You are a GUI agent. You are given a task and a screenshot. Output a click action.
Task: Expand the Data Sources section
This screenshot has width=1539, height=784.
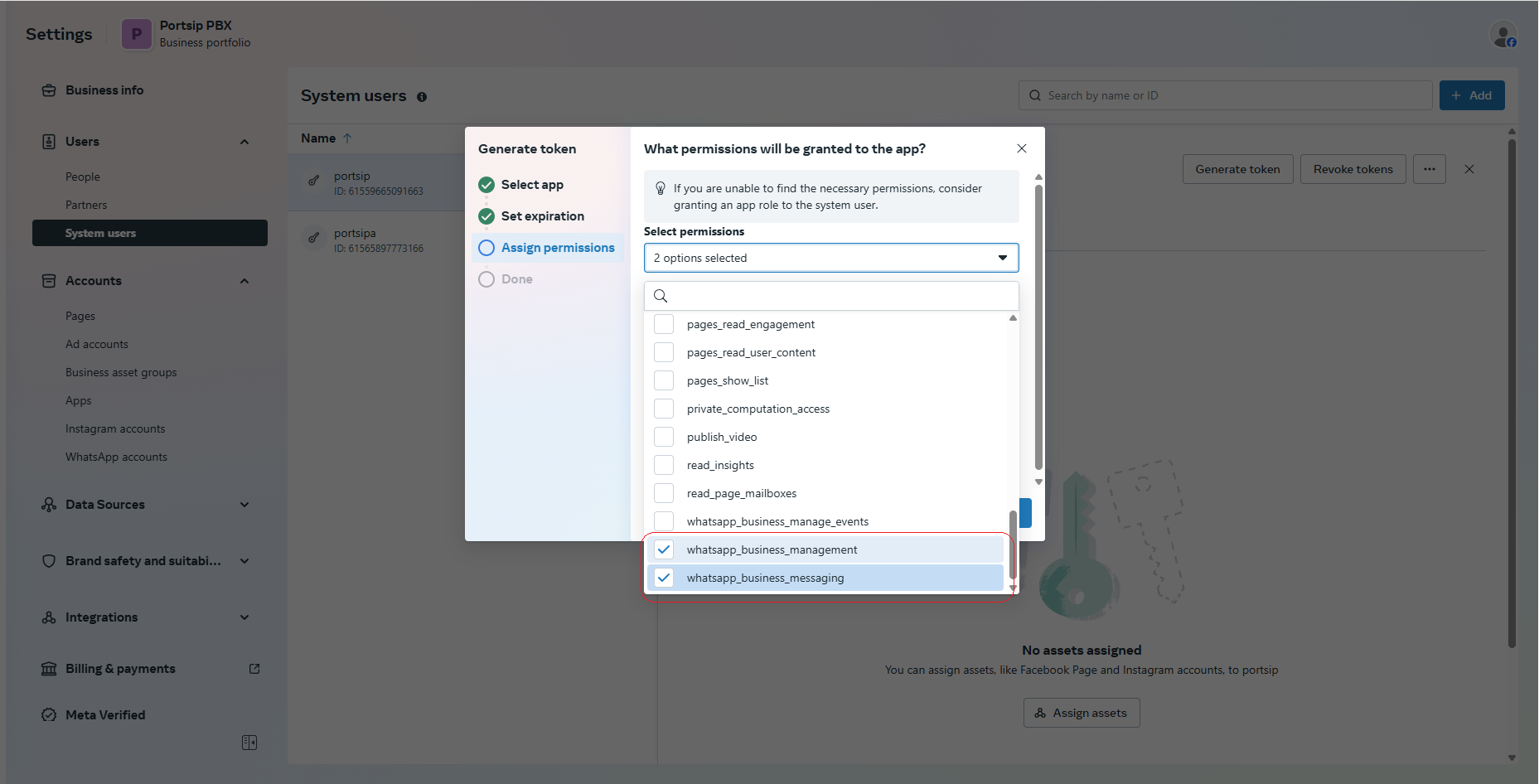244,505
